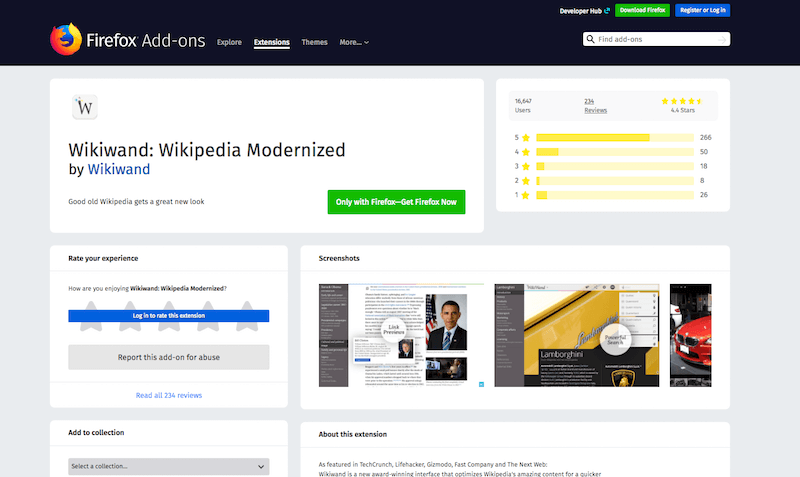
Task: Click Register or Log in button
Action: (703, 10)
